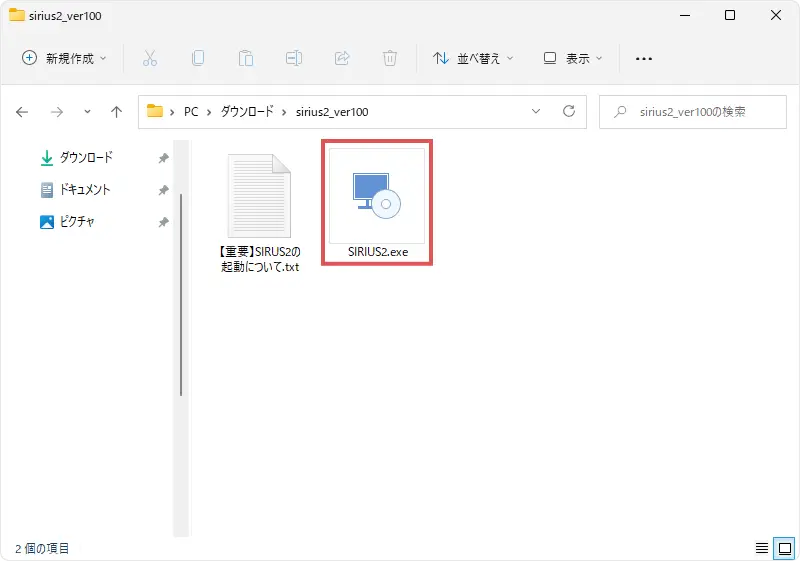
Task: Open the 表示 view dropdown
Action: click(x=573, y=58)
